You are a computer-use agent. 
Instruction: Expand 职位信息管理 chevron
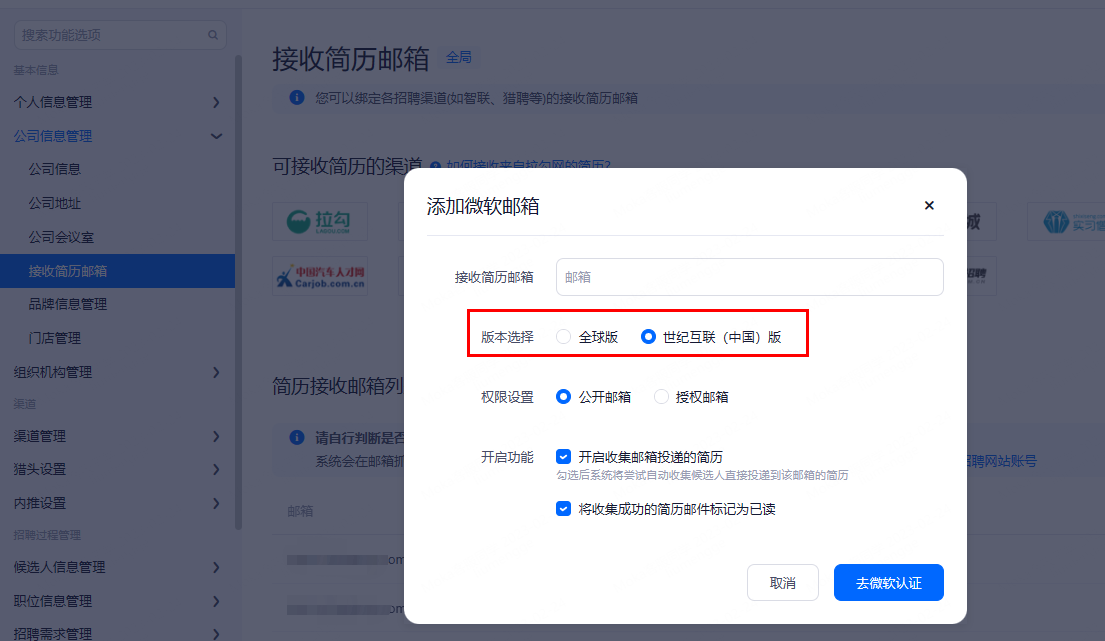click(x=216, y=601)
